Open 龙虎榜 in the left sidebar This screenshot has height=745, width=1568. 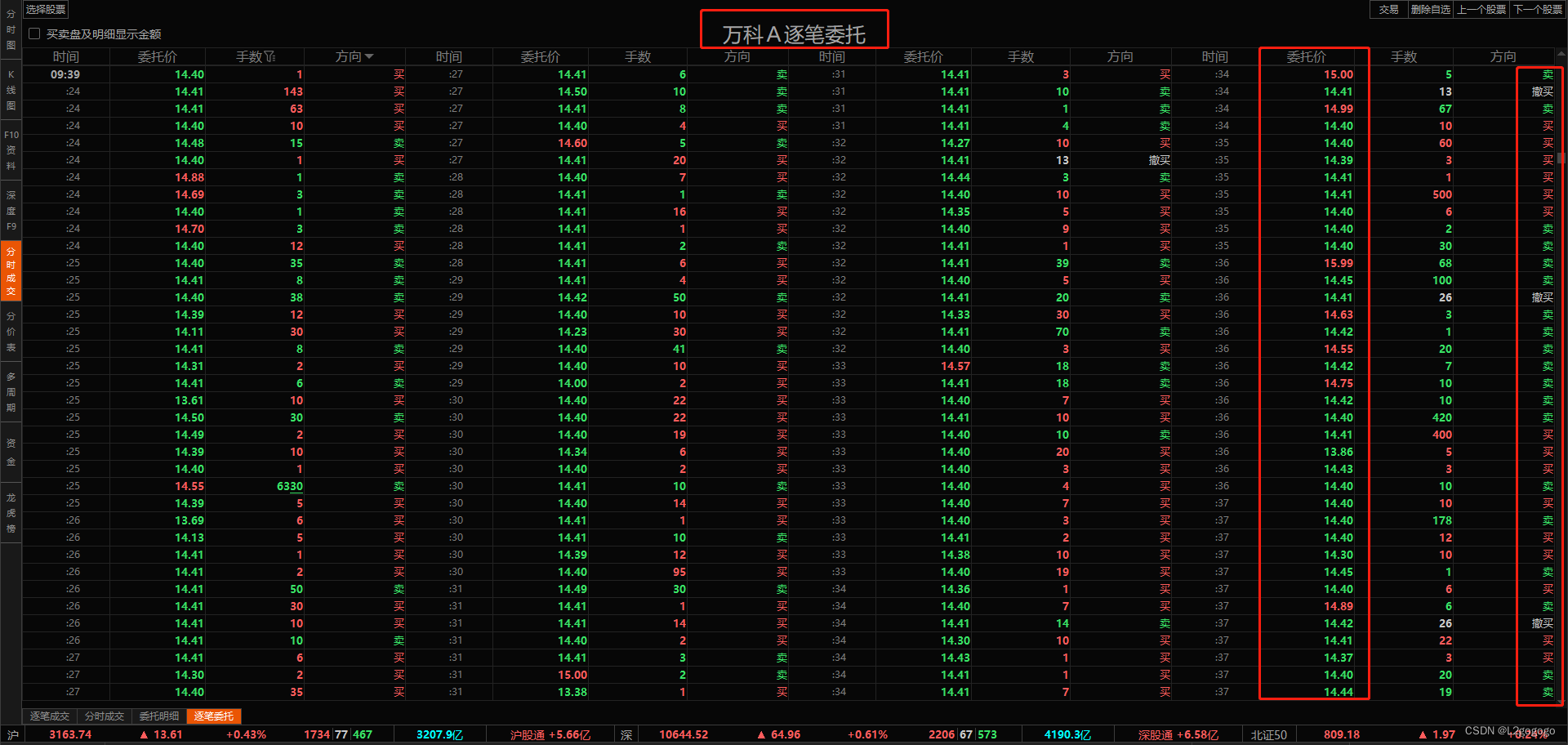tap(11, 513)
